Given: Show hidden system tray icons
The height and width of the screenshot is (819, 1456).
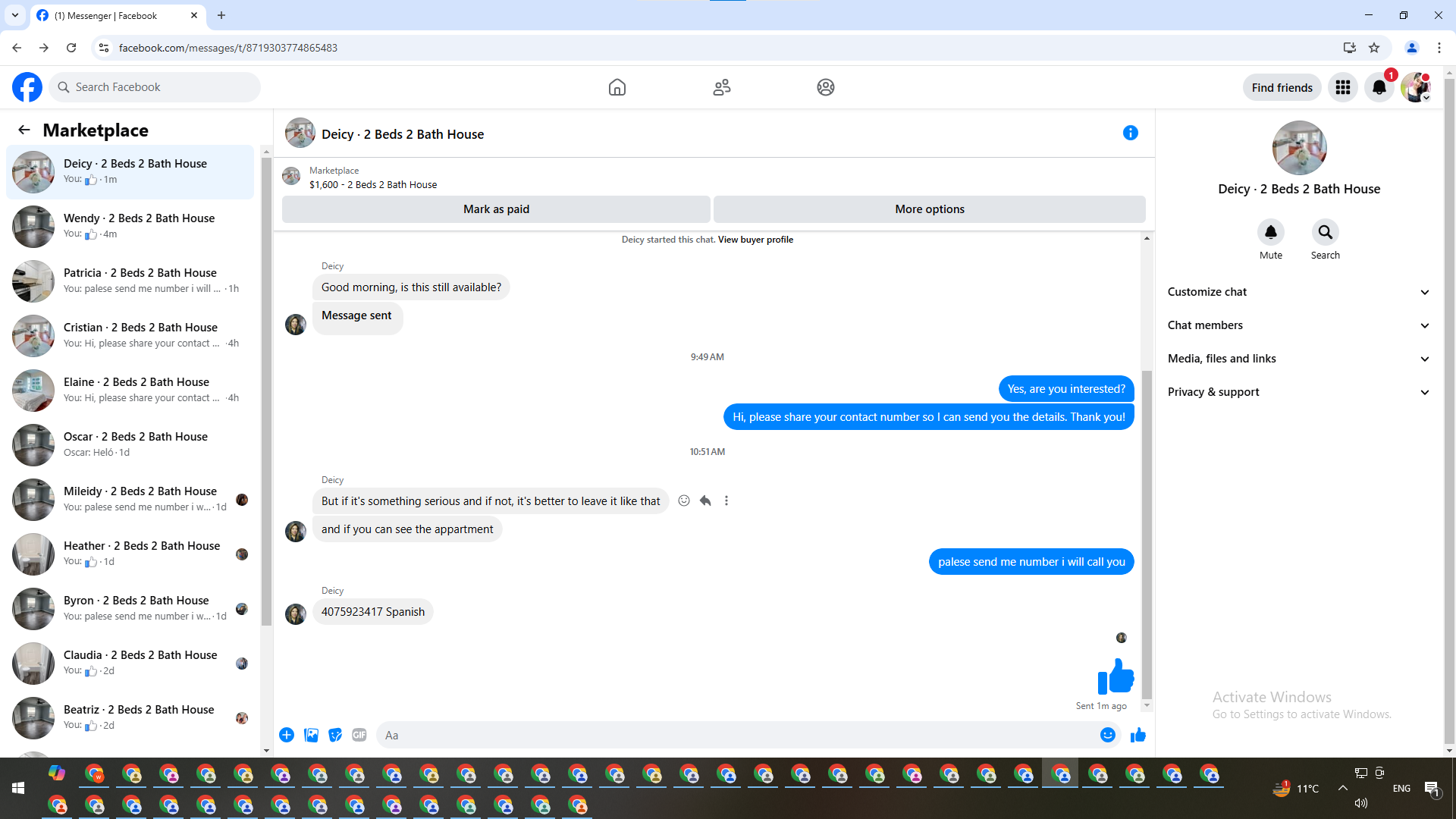Looking at the screenshot, I should coord(1343,789).
